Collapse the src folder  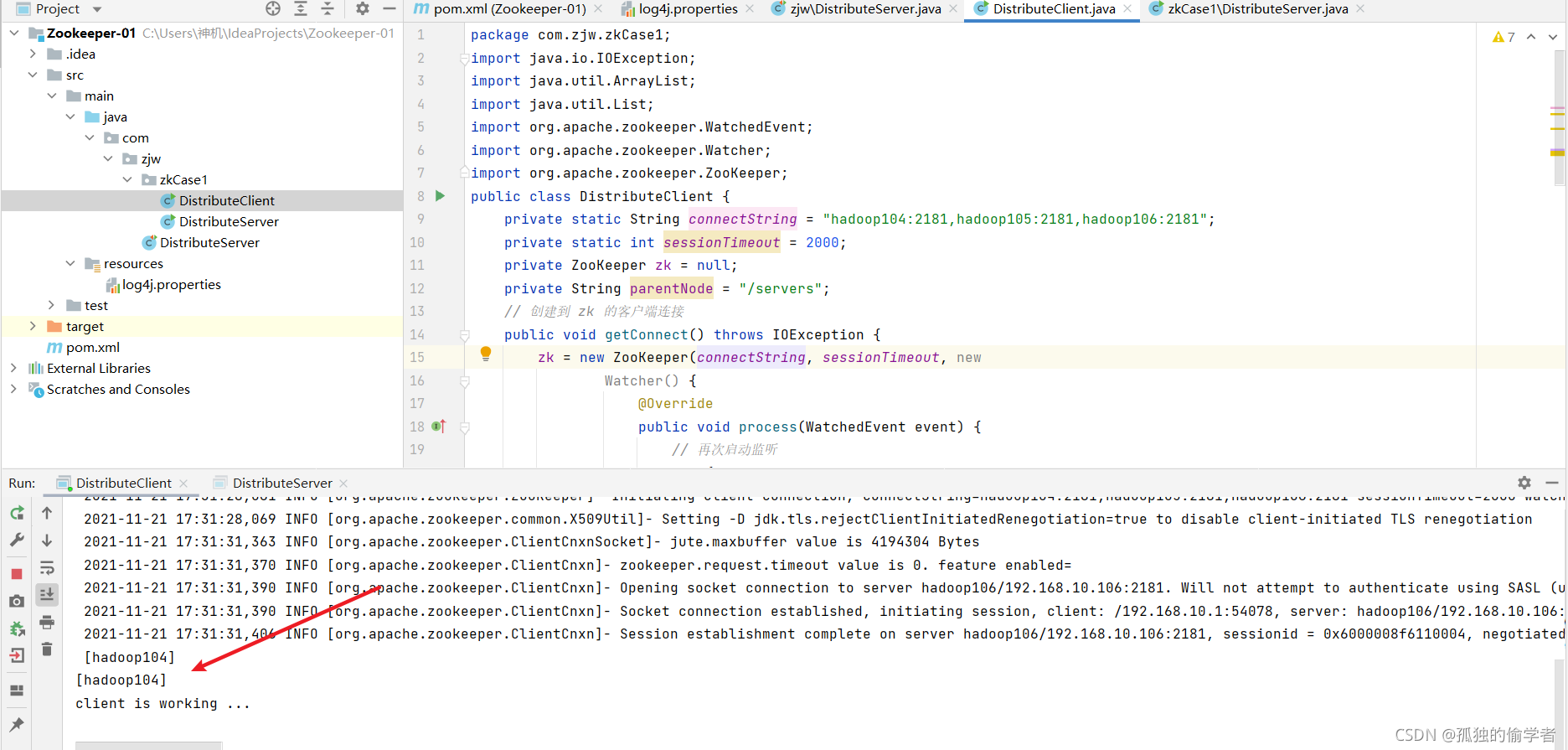point(33,75)
